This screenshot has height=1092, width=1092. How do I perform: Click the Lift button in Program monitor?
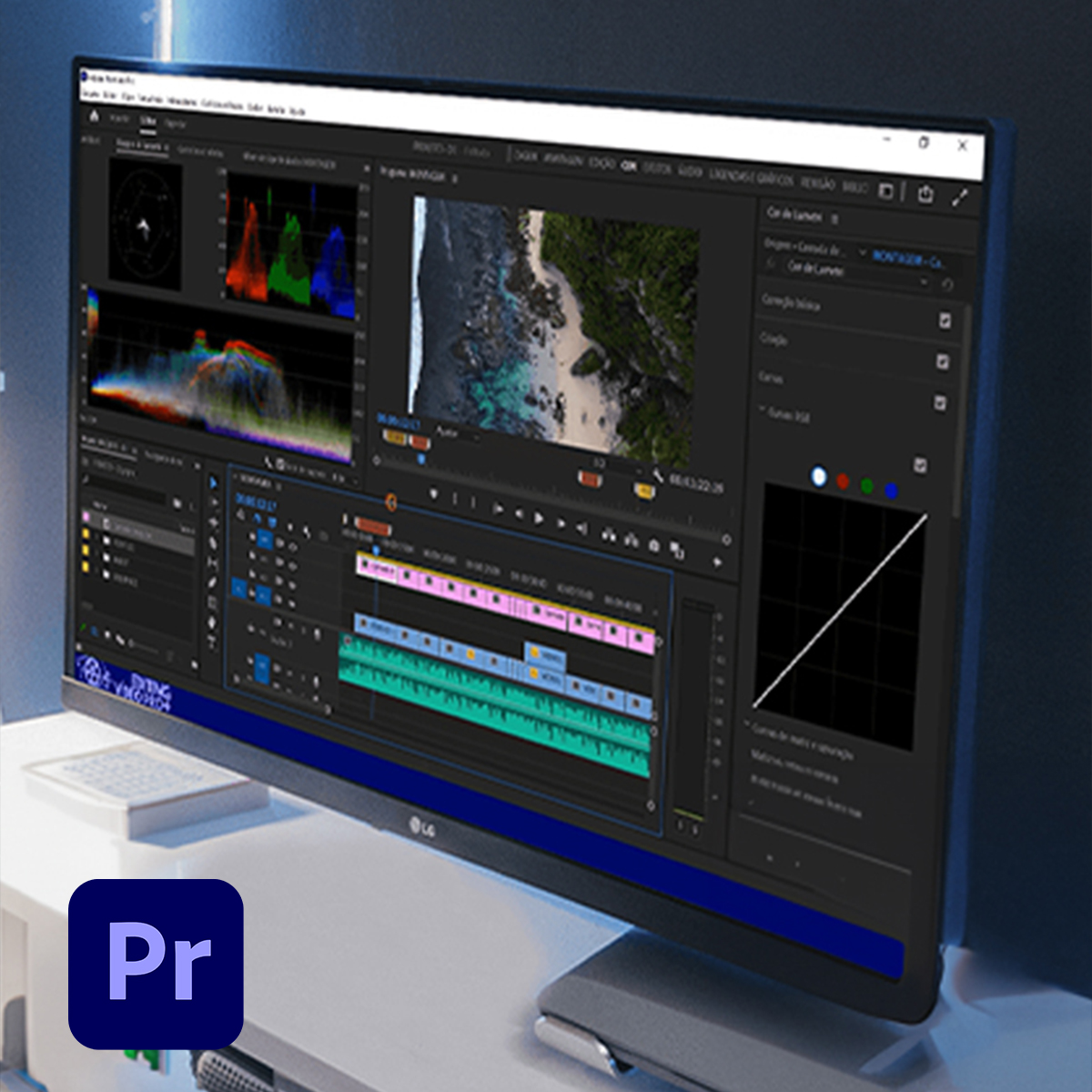point(609,534)
